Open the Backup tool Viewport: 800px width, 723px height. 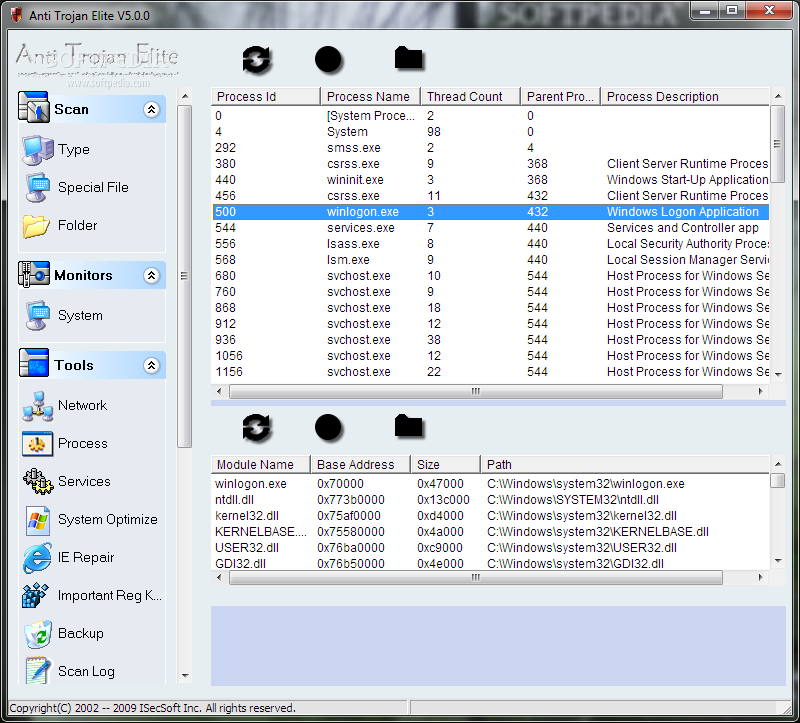[80, 633]
